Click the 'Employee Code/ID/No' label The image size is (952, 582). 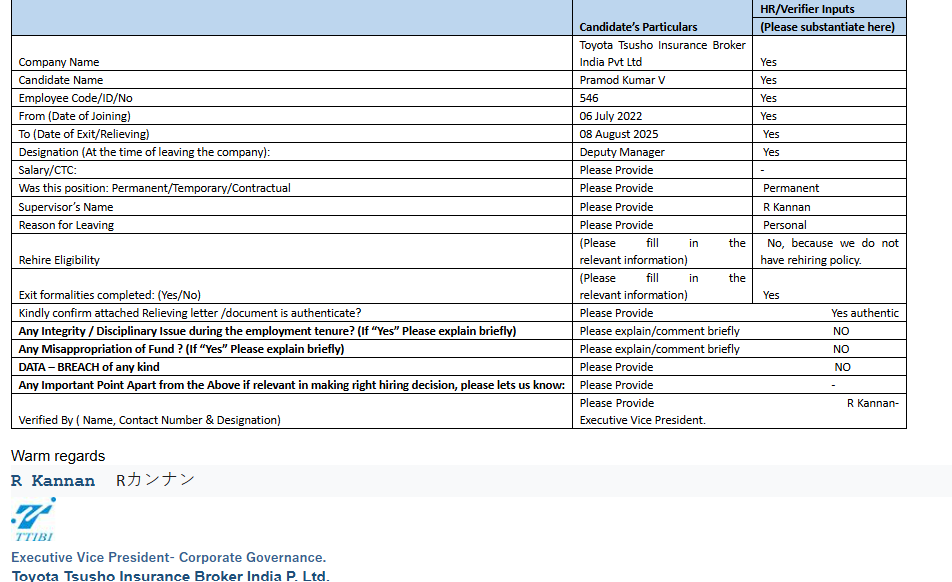point(75,98)
